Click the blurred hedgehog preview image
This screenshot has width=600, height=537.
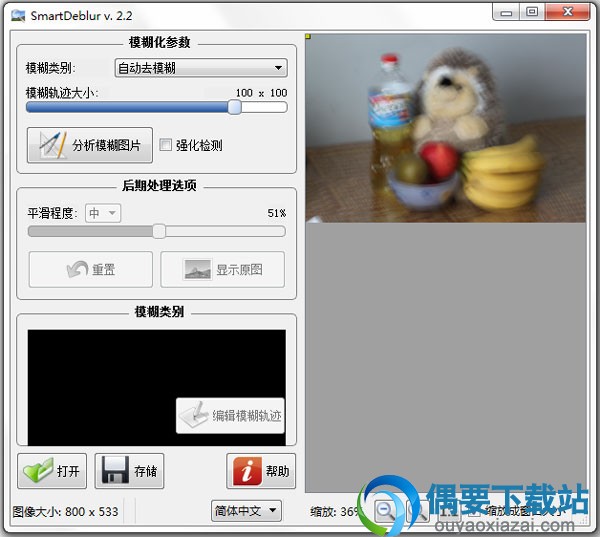pos(446,128)
